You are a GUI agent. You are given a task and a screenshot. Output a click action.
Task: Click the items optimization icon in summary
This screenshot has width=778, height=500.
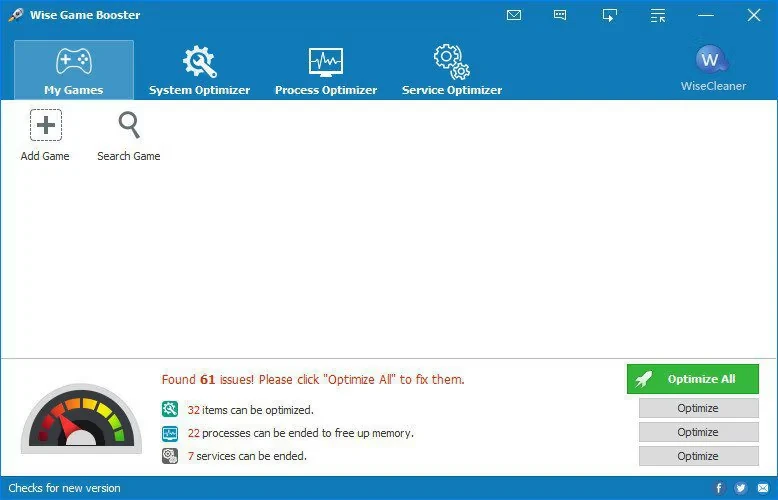tap(170, 409)
